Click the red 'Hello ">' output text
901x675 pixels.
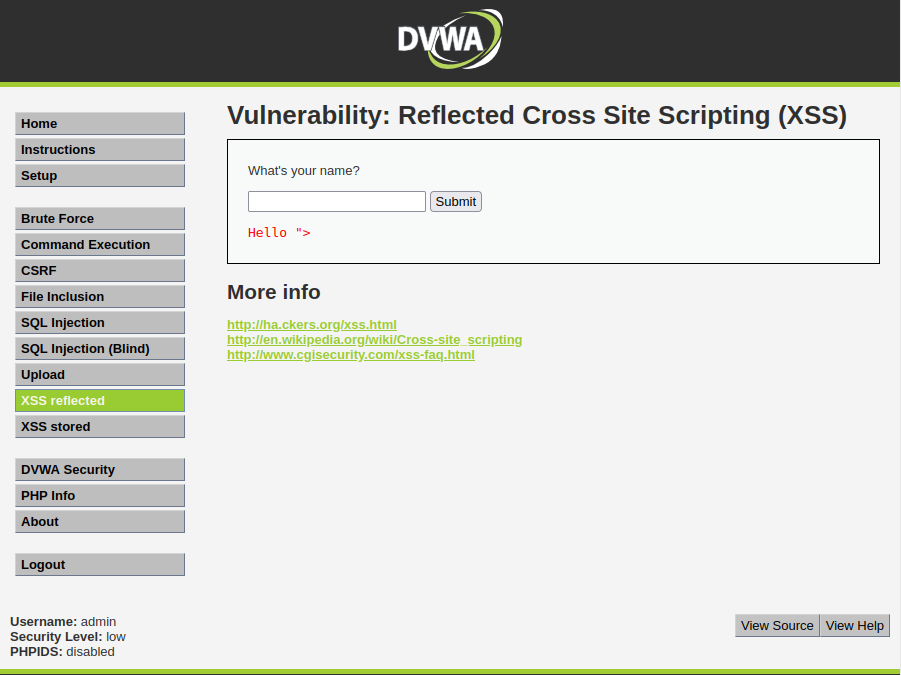[x=279, y=233]
